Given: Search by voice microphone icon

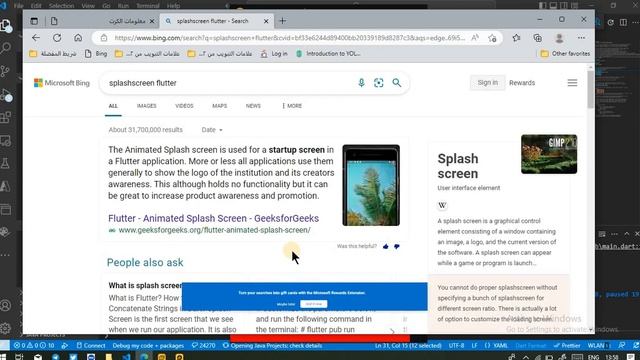Looking at the screenshot, I should [361, 83].
